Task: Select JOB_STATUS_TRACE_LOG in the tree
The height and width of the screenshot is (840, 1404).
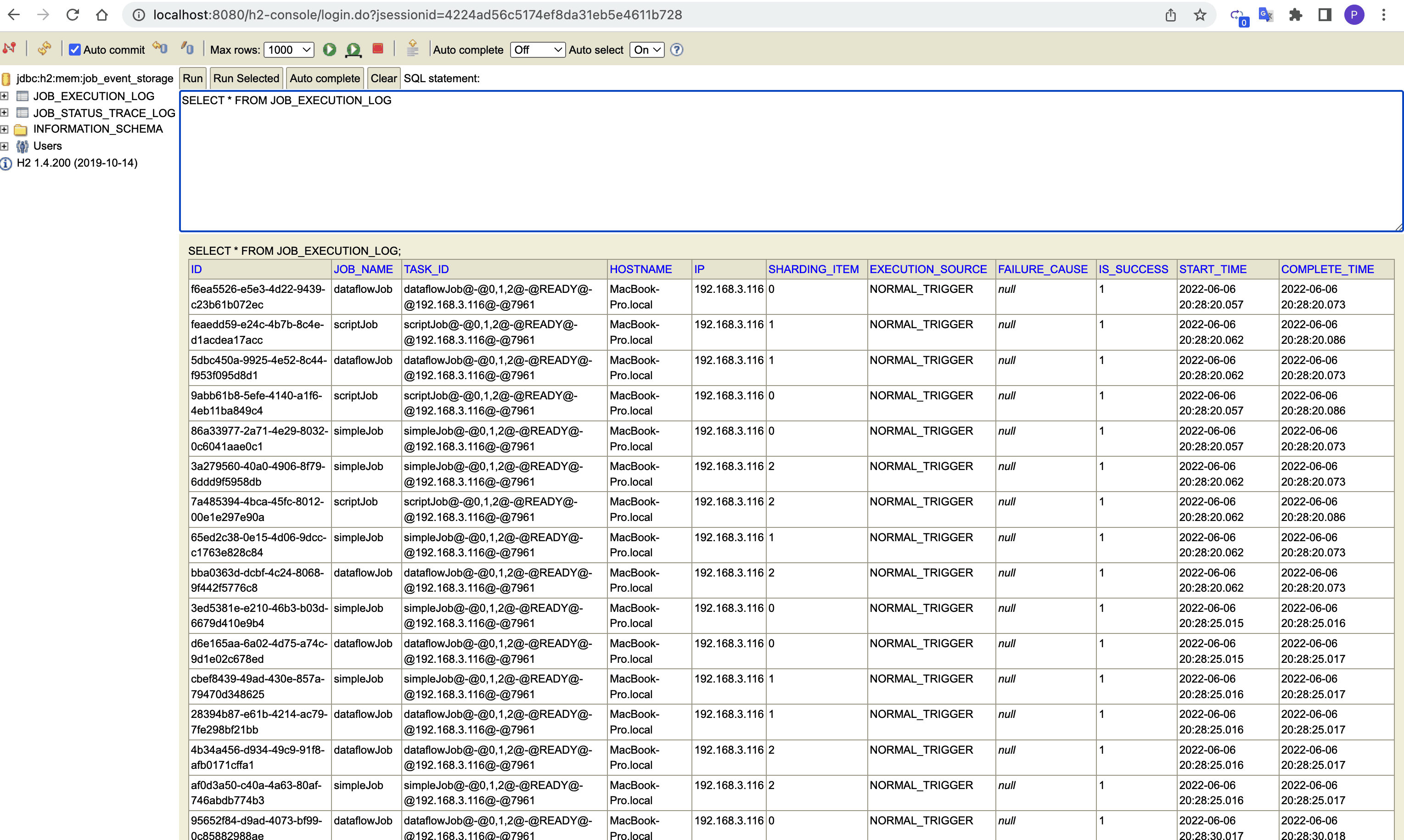Action: [104, 113]
